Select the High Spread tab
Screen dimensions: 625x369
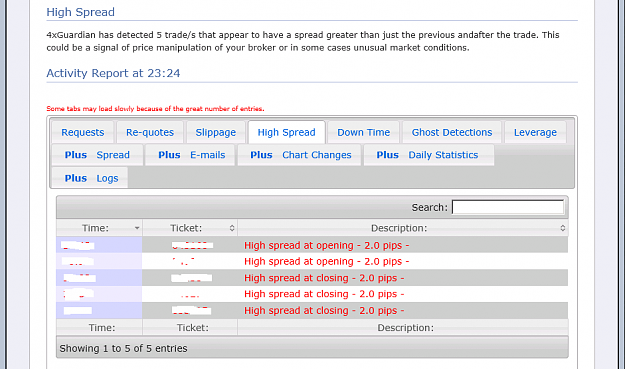(x=286, y=132)
